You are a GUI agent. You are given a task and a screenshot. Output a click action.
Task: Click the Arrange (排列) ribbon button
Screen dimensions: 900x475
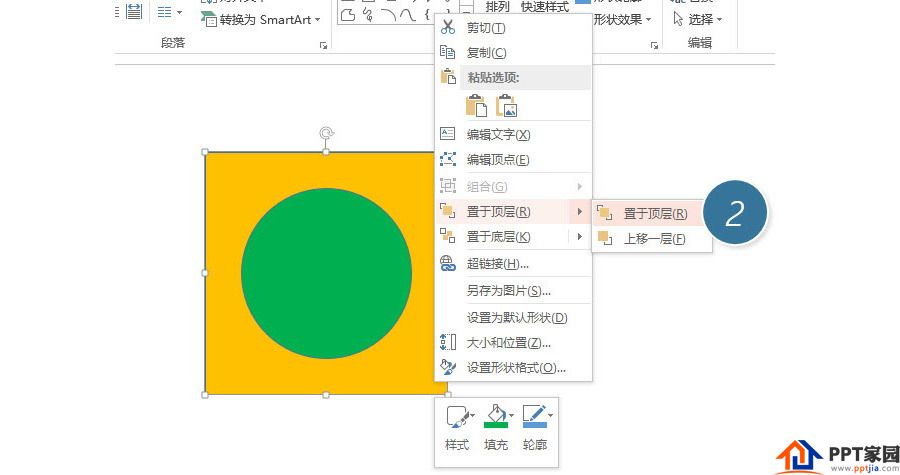[x=497, y=6]
